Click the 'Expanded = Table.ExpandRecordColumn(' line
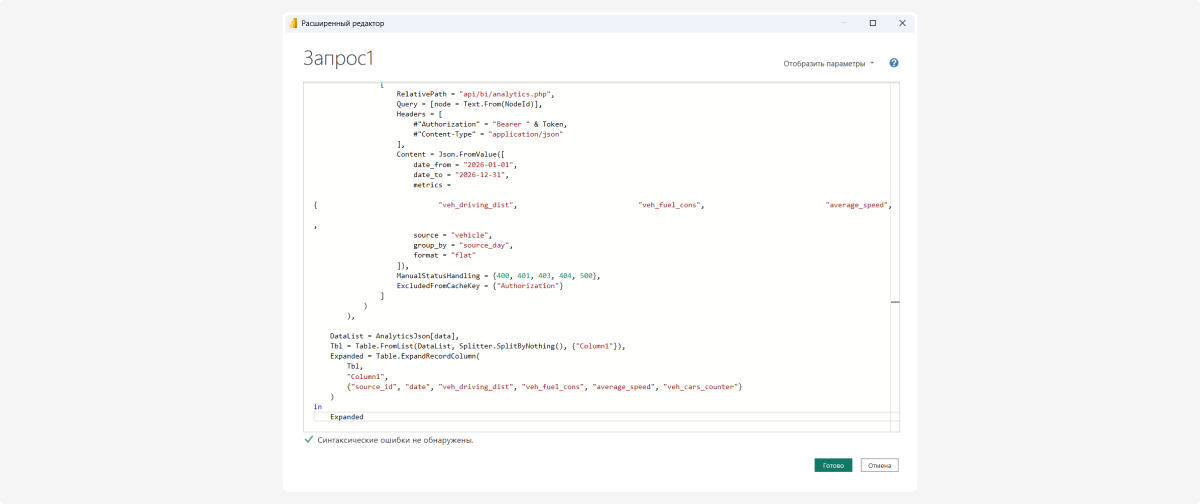Screen dimensions: 1200x504 point(405,356)
